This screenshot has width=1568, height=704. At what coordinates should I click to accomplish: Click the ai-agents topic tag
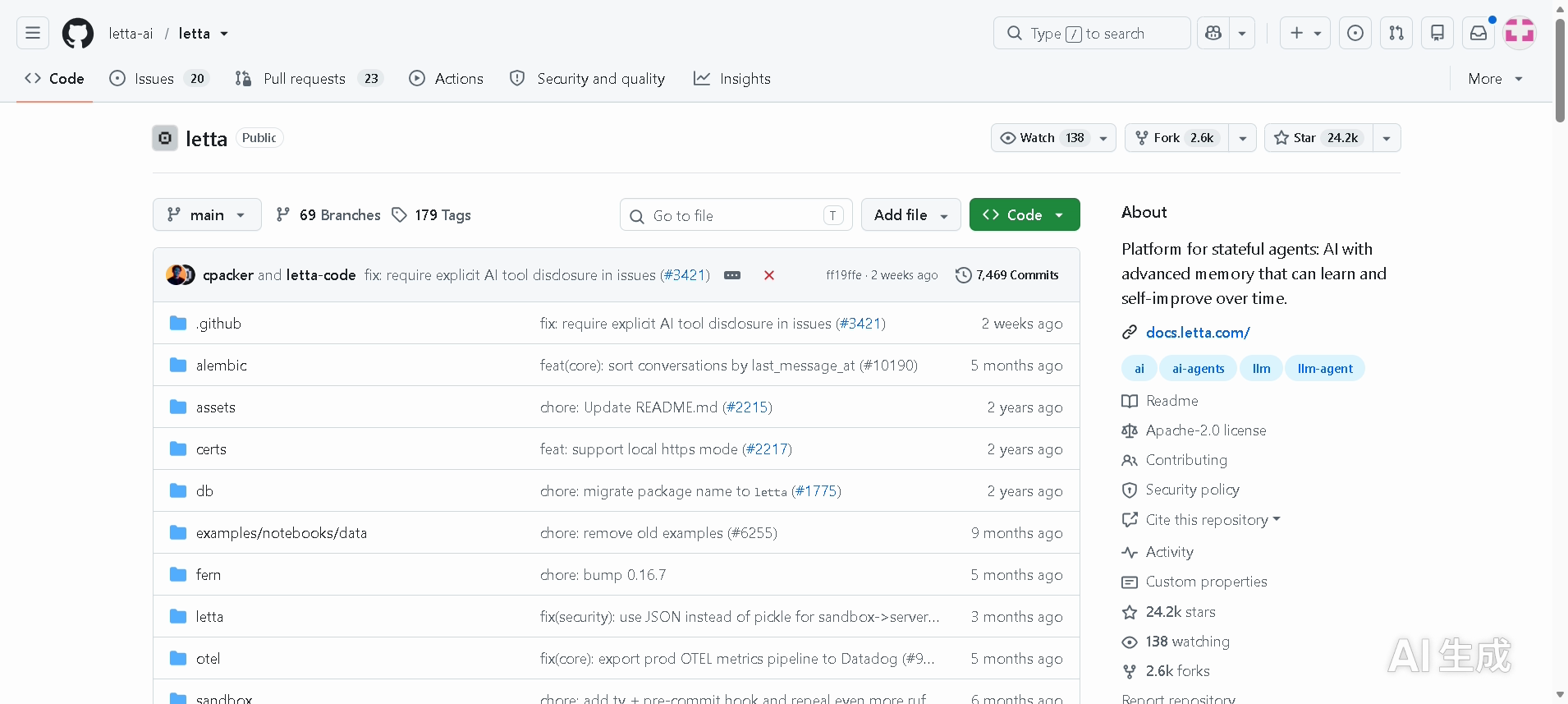coord(1199,369)
